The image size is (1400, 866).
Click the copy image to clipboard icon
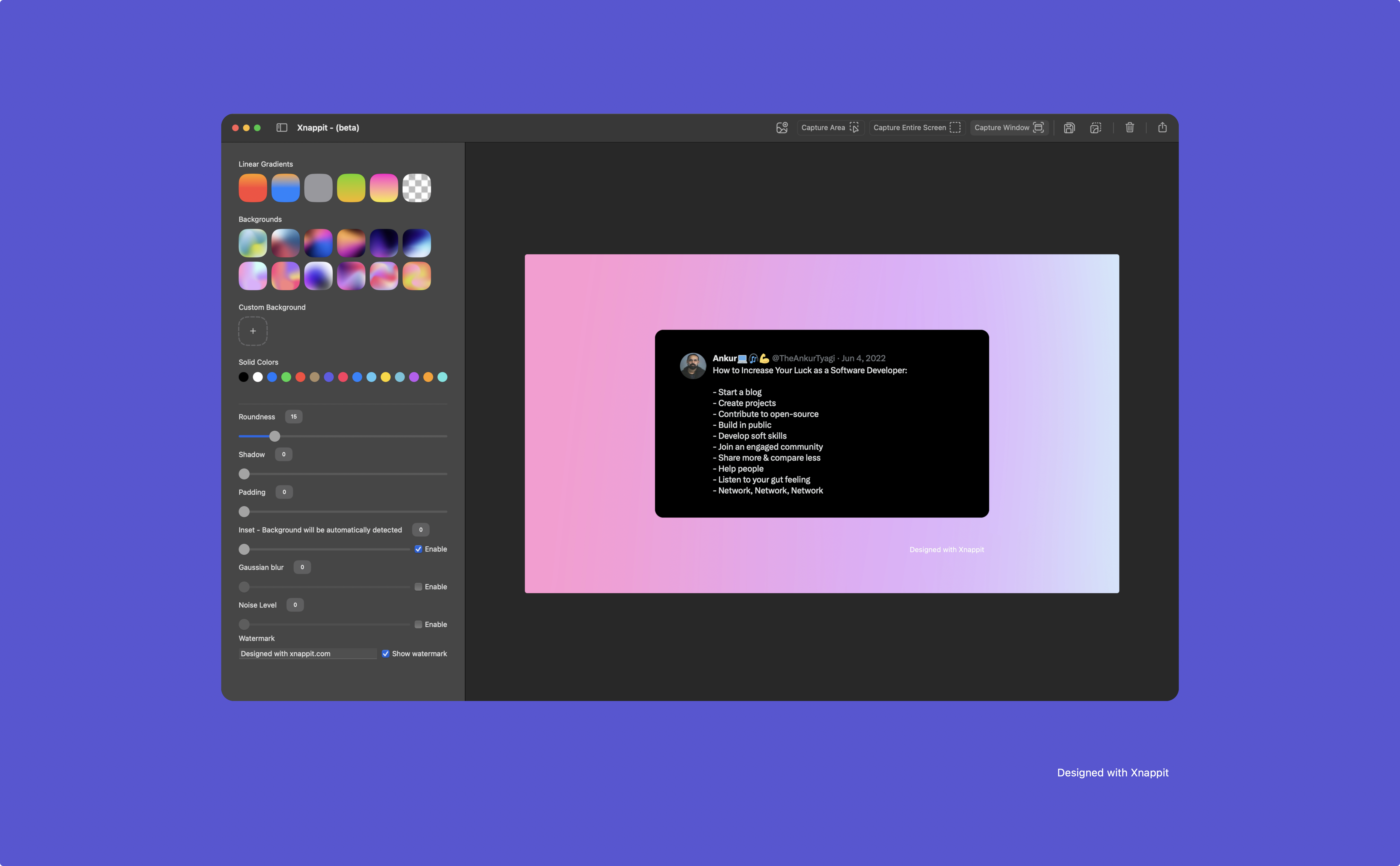tap(1095, 128)
